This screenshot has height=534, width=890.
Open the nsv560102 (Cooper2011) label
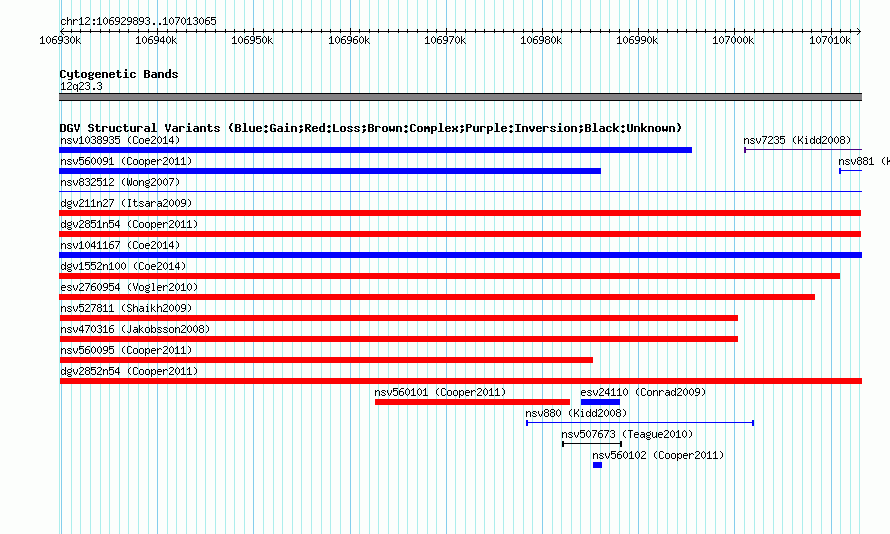(658, 455)
